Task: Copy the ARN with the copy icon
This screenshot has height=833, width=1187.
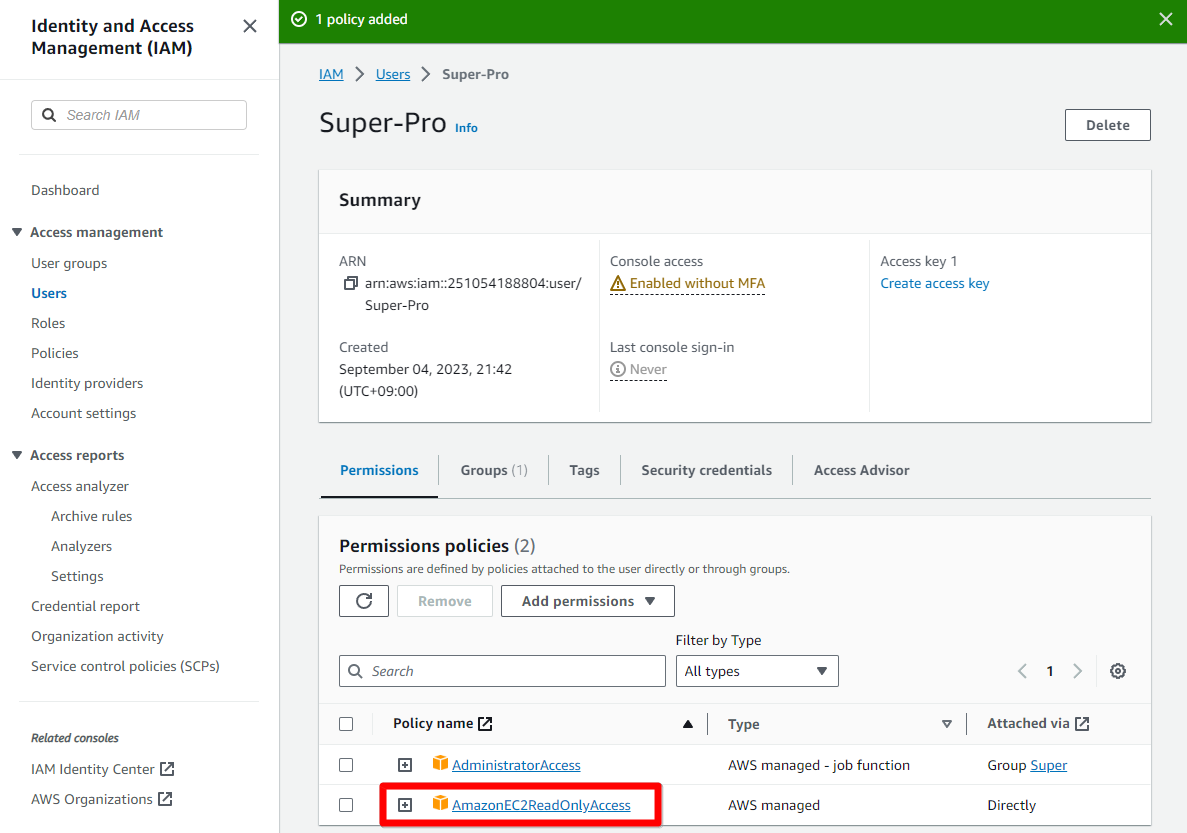Action: pyautogui.click(x=350, y=283)
